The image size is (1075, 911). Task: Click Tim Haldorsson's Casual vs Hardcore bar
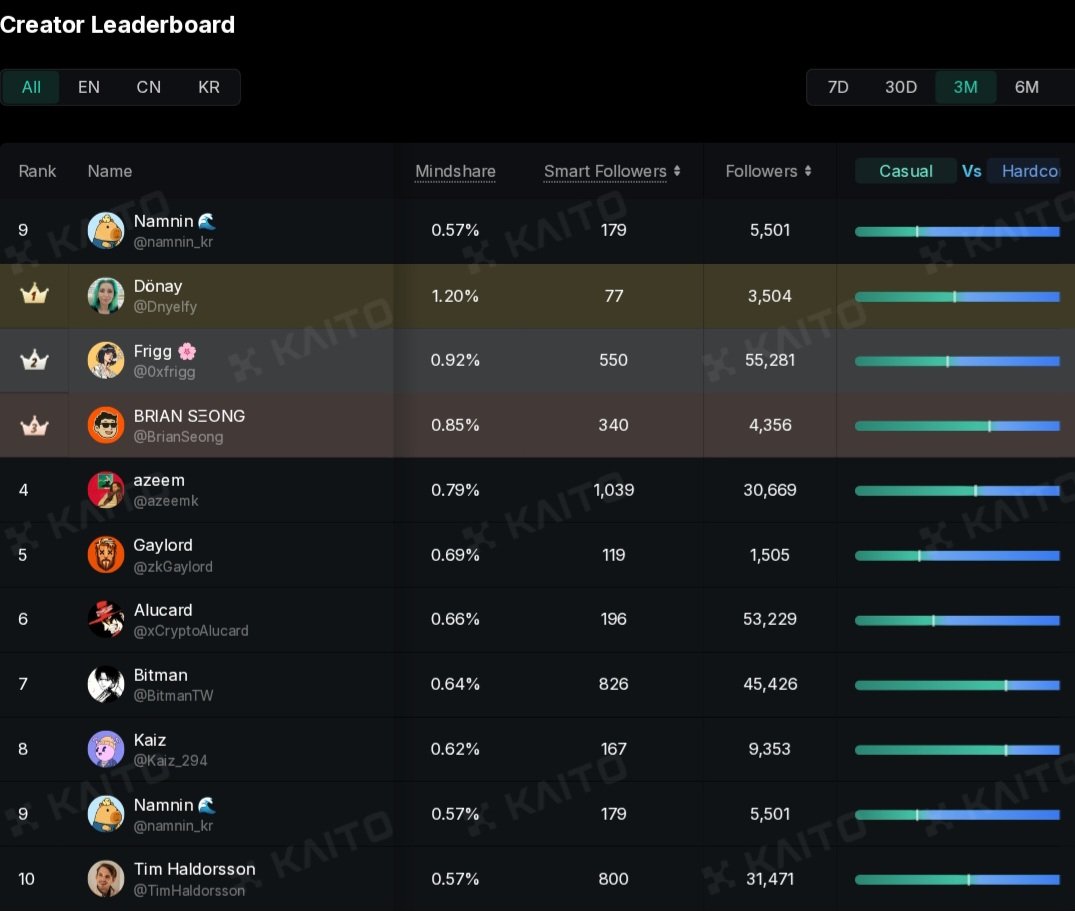[957, 880]
